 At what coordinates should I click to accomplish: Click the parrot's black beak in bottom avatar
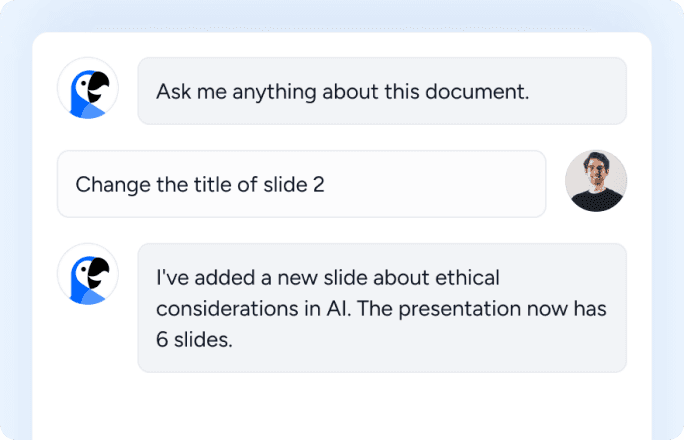pyautogui.click(x=98, y=271)
